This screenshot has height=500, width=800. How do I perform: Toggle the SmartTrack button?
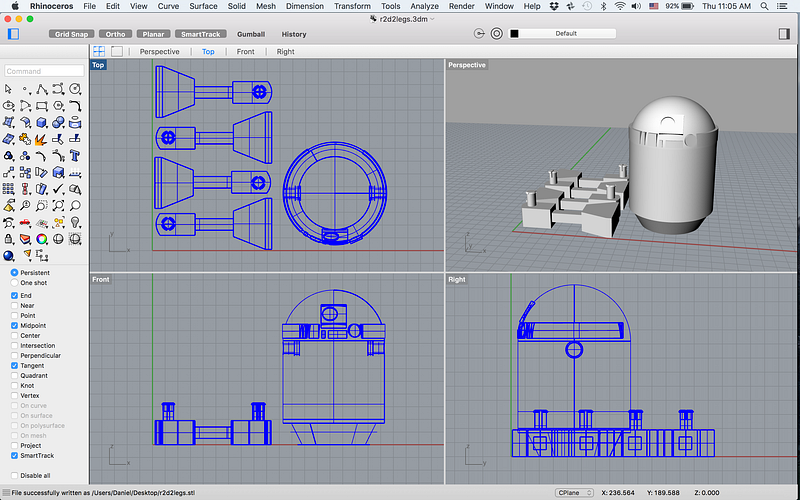tap(201, 34)
